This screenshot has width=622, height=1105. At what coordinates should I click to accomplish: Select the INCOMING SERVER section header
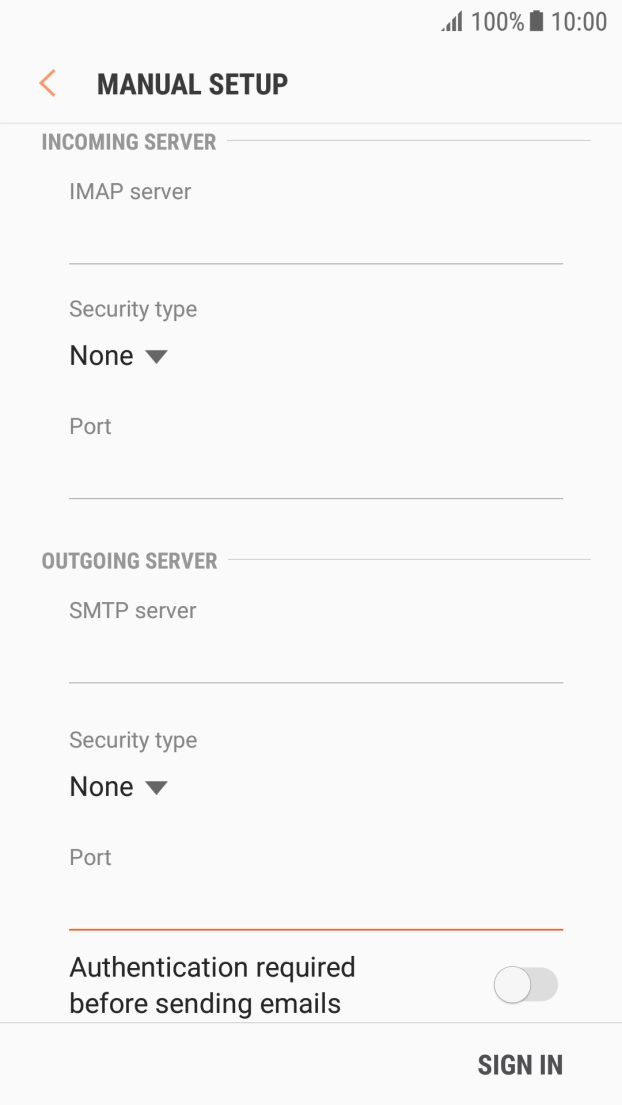(x=128, y=142)
